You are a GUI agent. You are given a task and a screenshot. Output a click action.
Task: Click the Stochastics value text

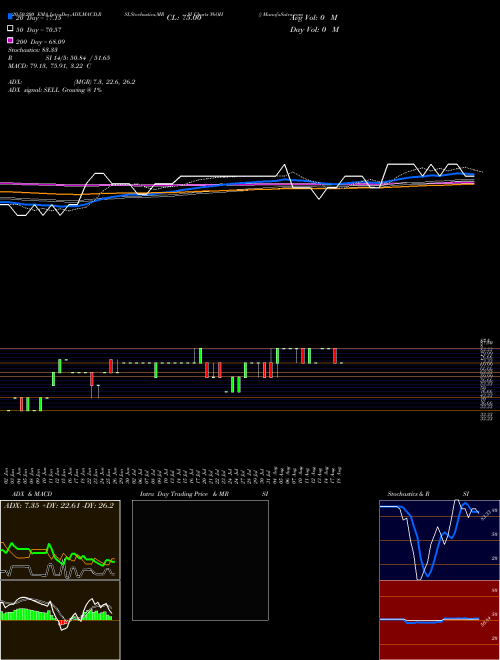tap(33, 50)
